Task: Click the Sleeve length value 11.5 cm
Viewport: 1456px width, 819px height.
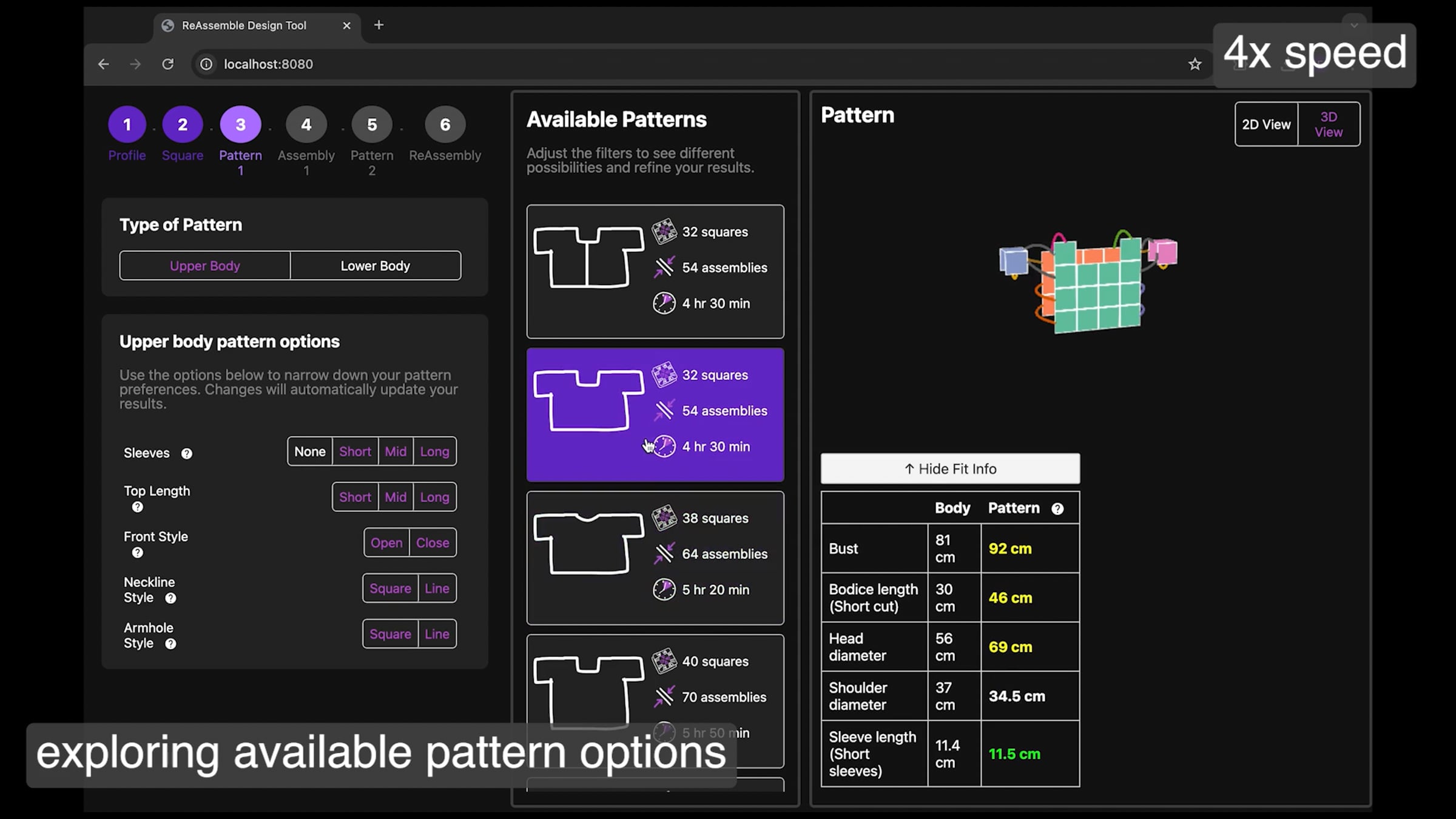Action: 1014,754
